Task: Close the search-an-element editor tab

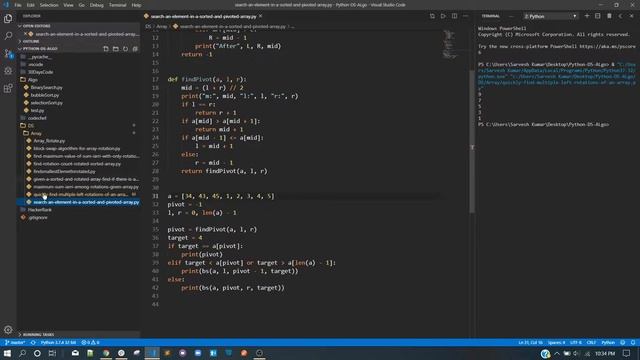Action: tap(260, 16)
